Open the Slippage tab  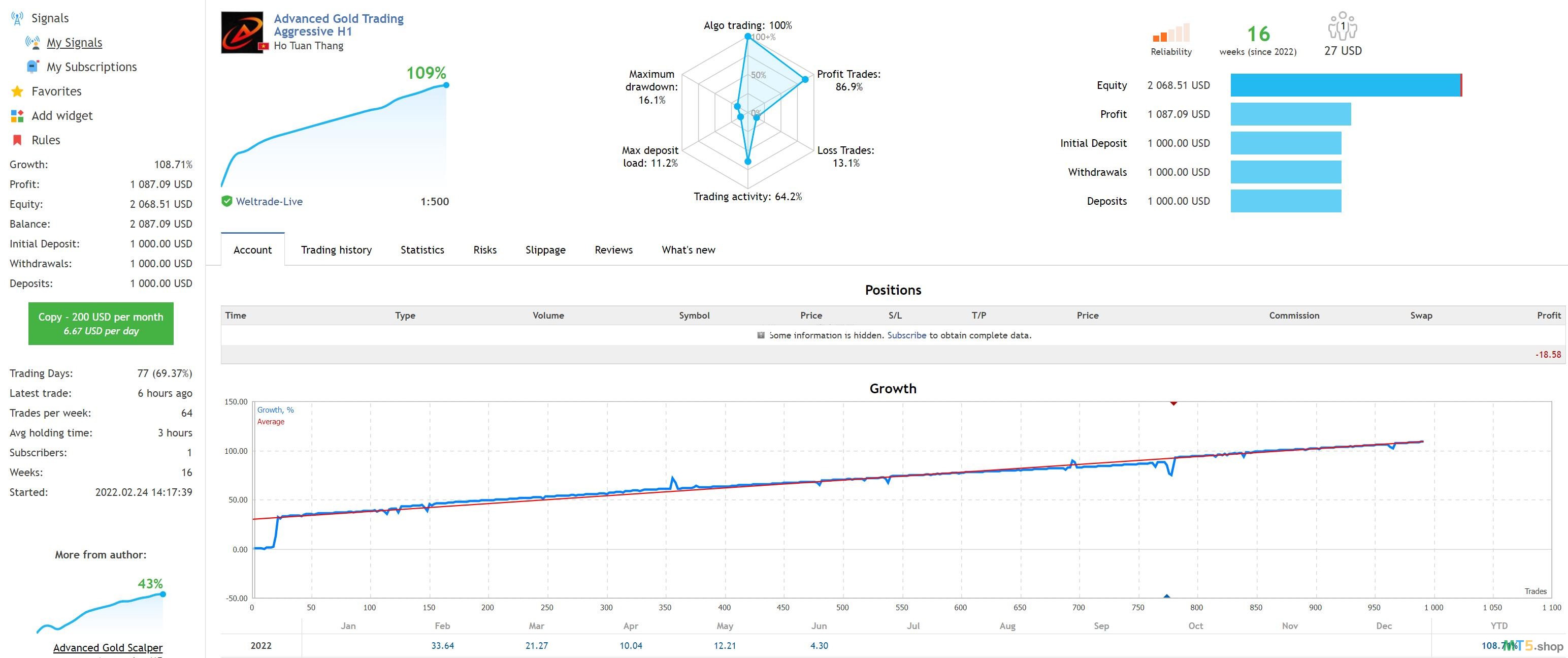[545, 249]
